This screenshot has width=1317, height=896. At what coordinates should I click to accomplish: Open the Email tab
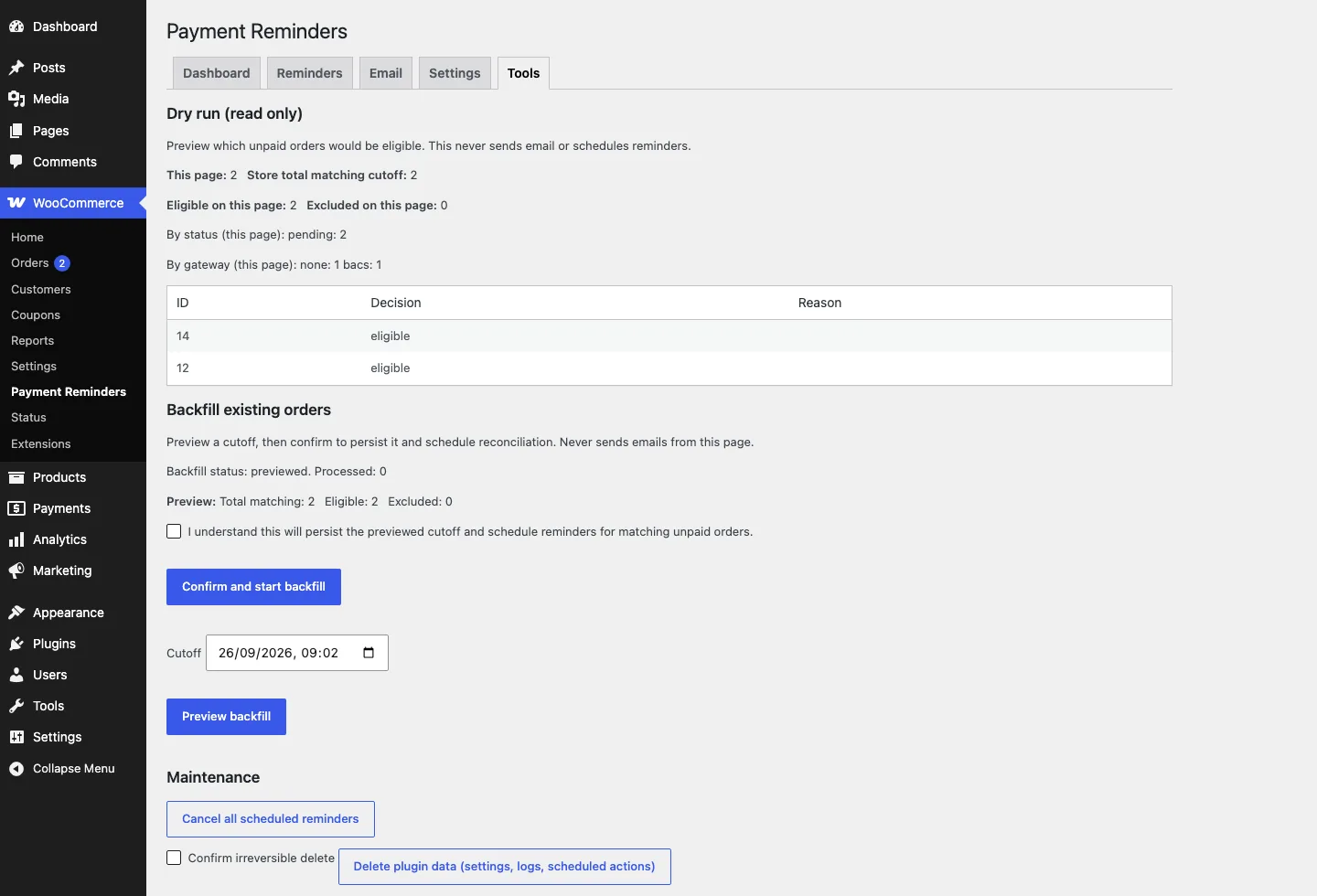[386, 73]
